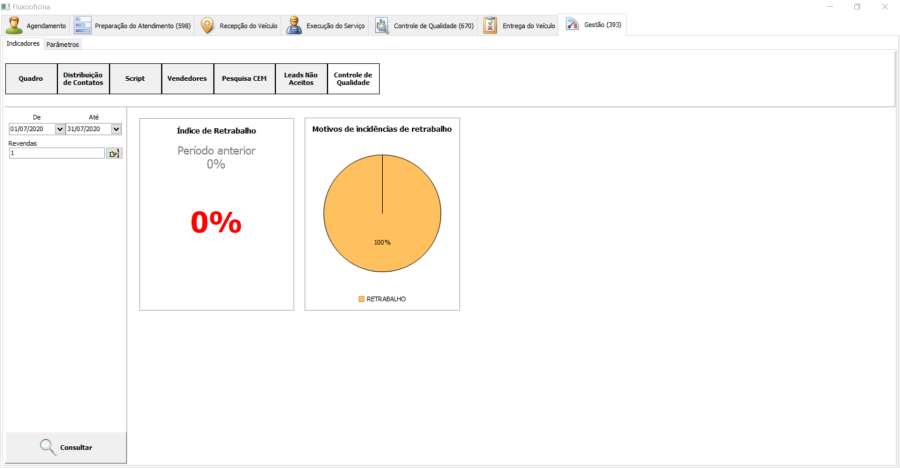The width and height of the screenshot is (900, 468).
Task: Open Preparação do Atendimento (598) tab
Action: point(133,26)
